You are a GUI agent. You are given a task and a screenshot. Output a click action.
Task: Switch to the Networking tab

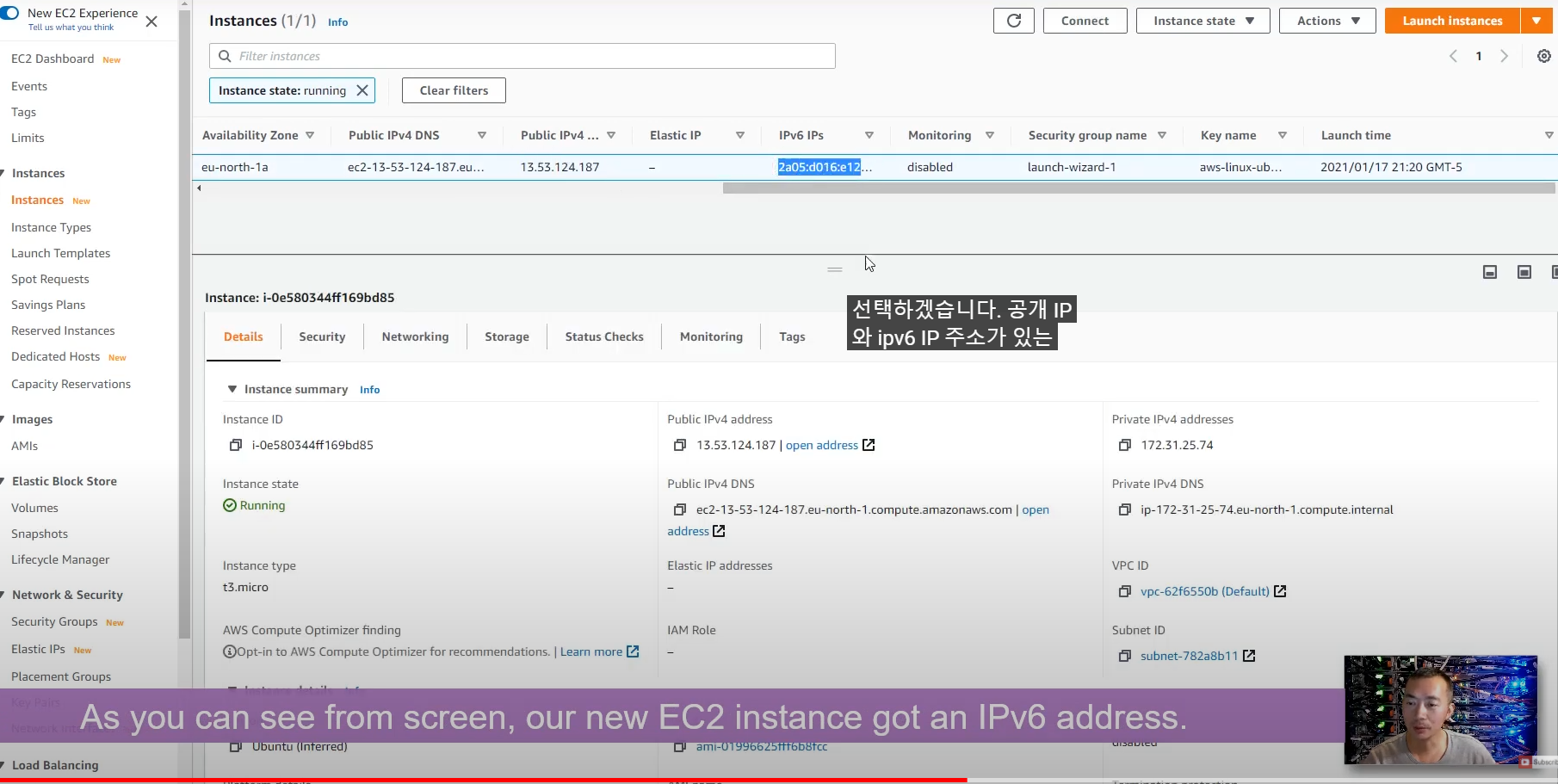click(x=415, y=336)
